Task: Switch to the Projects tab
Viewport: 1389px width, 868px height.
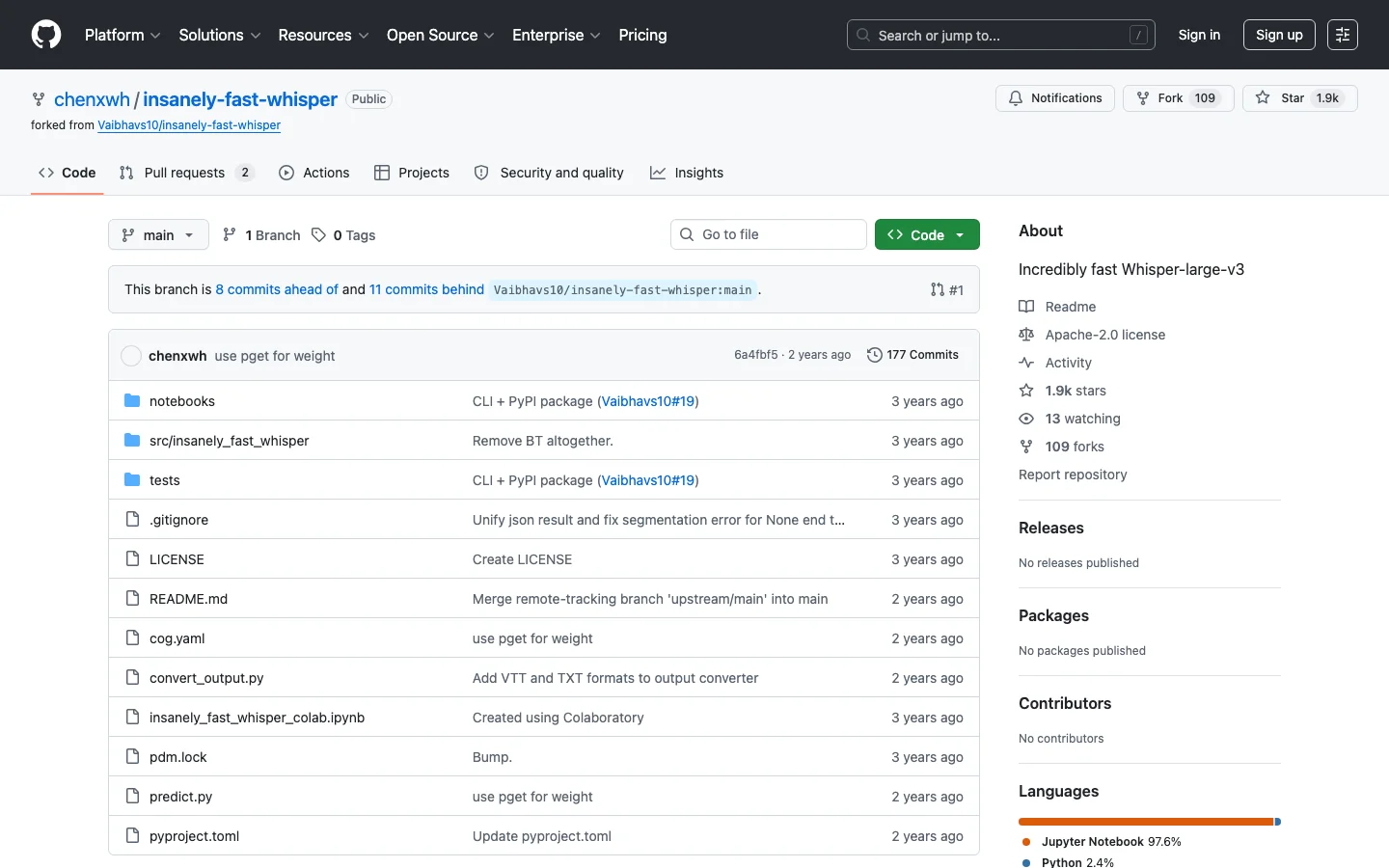Action: (x=412, y=173)
